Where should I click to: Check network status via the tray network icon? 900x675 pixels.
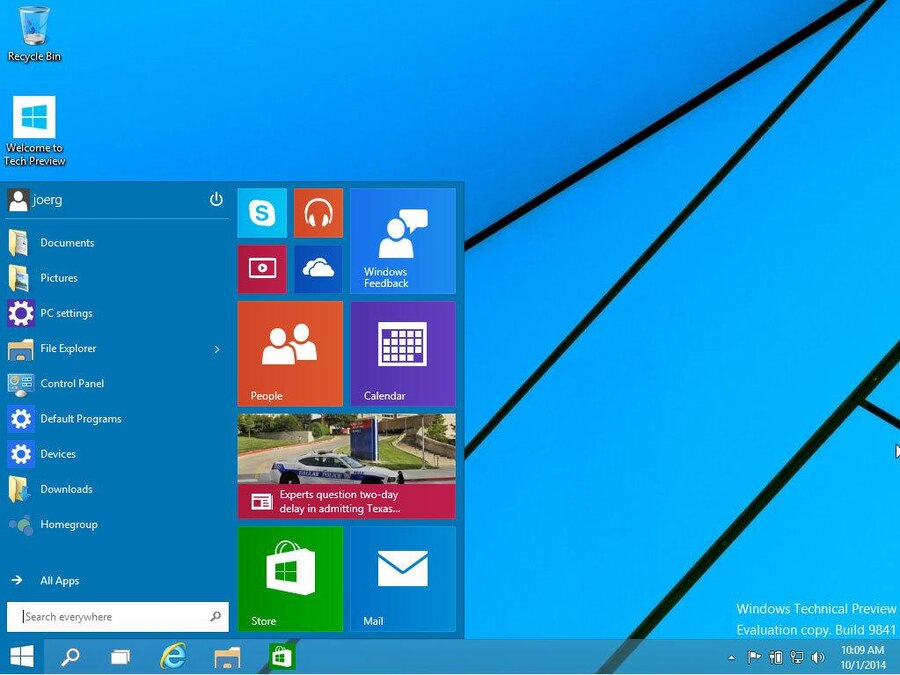tap(797, 657)
